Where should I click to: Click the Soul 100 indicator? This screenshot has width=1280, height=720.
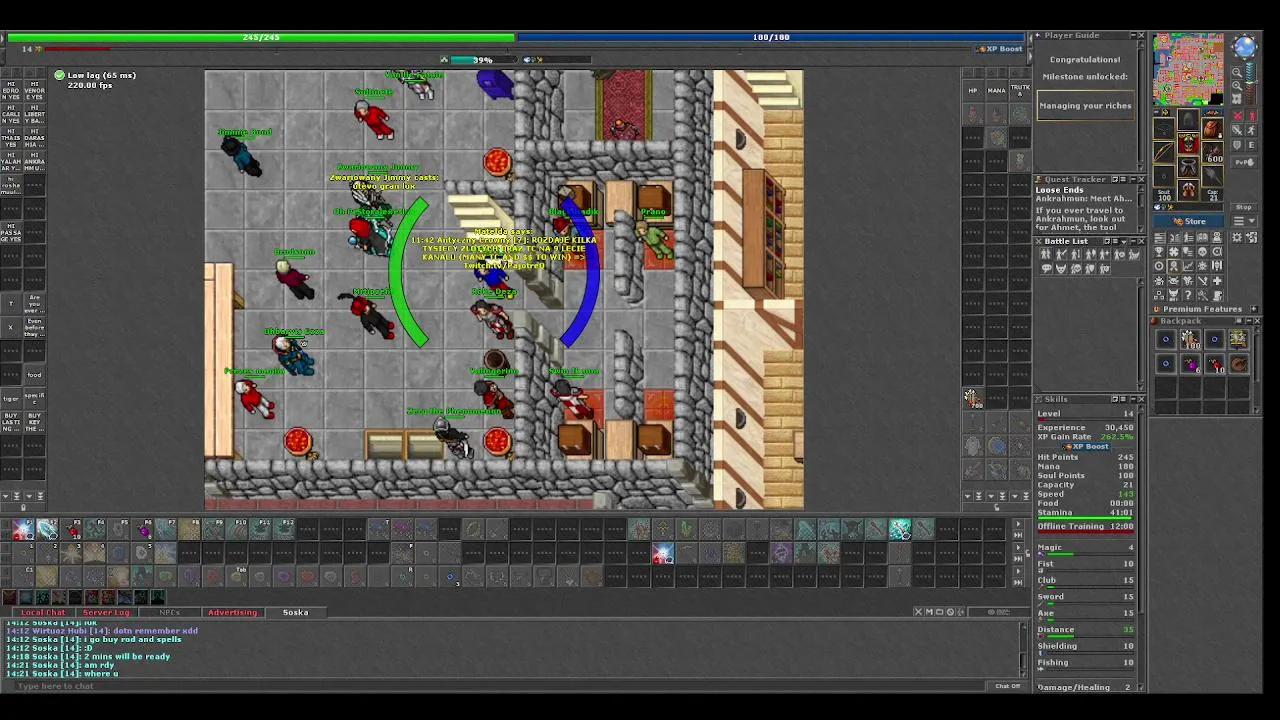(x=1165, y=194)
